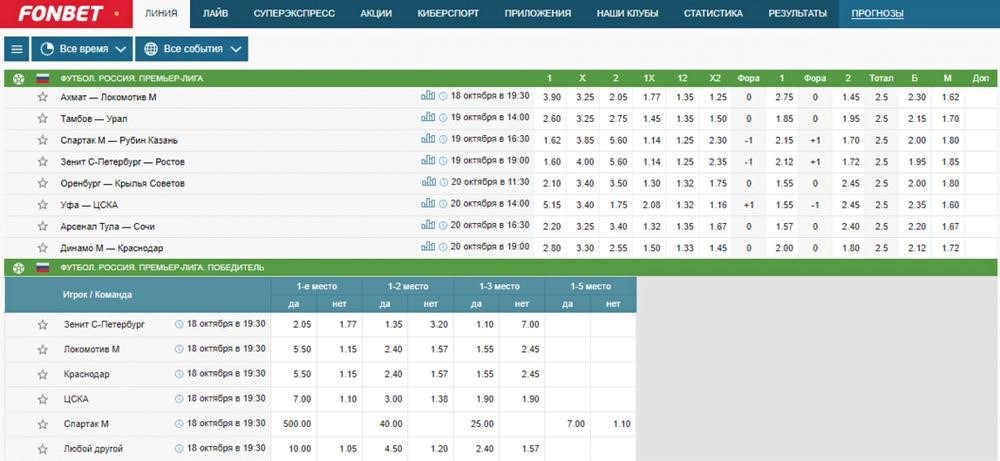
Task: Open the hamburger menu button
Action: 17,49
